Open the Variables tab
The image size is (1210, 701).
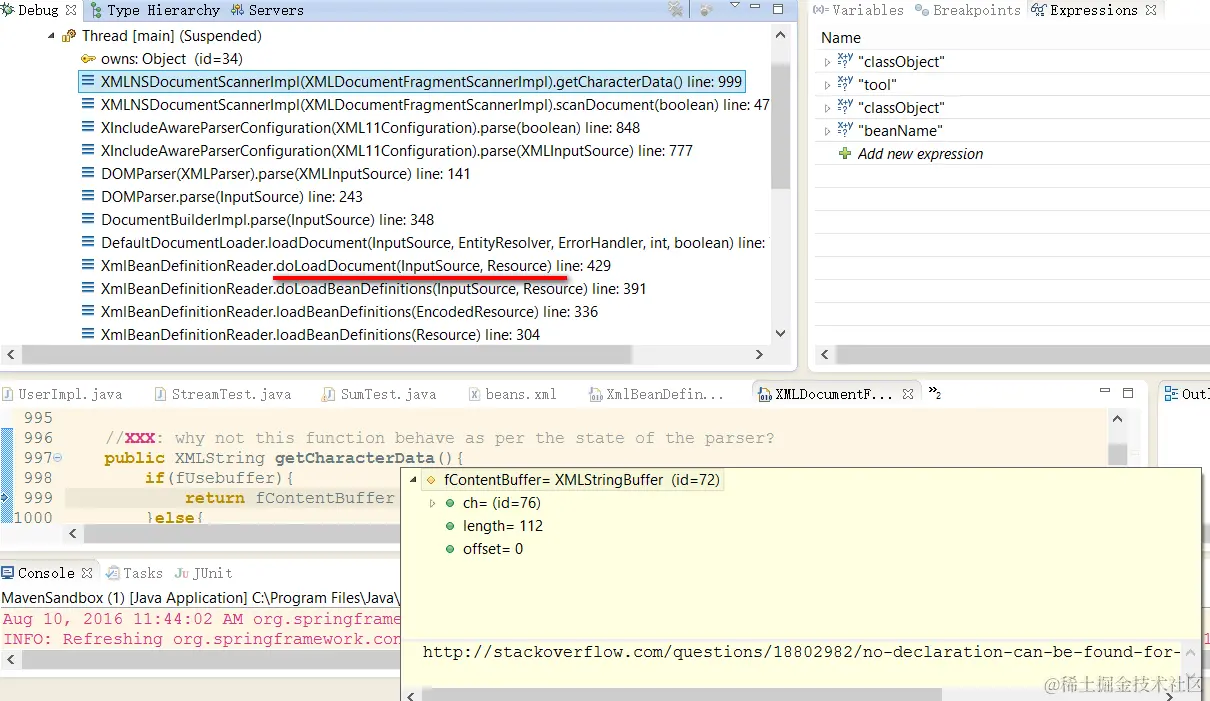[859, 10]
